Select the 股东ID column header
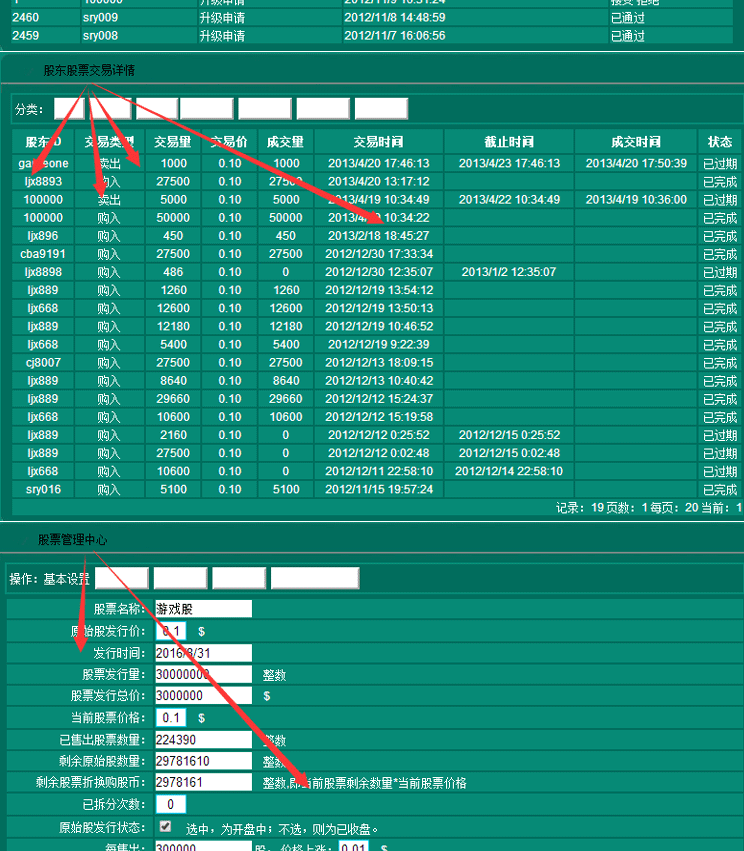This screenshot has width=744, height=851. pyautogui.click(x=43, y=142)
